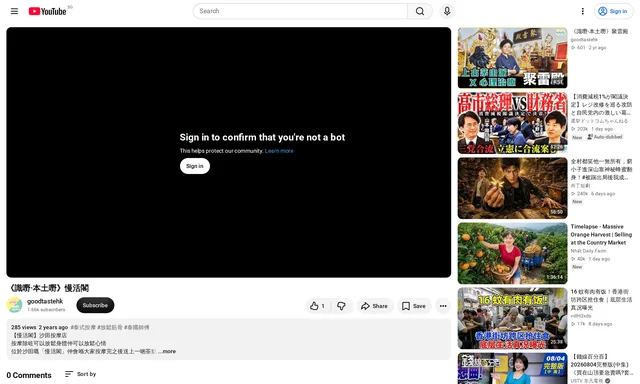640x384 pixels.
Task: Open the 高市総理VS財務省 video thumbnail
Action: click(512, 123)
